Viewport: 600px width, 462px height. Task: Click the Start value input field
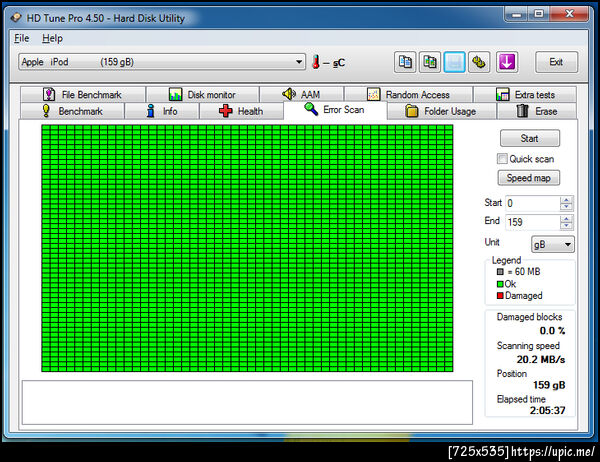(x=533, y=203)
